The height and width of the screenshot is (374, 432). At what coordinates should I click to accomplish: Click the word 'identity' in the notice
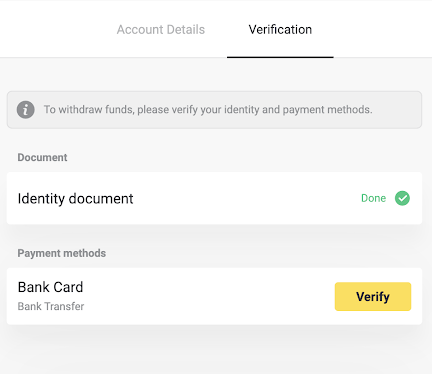click(242, 110)
